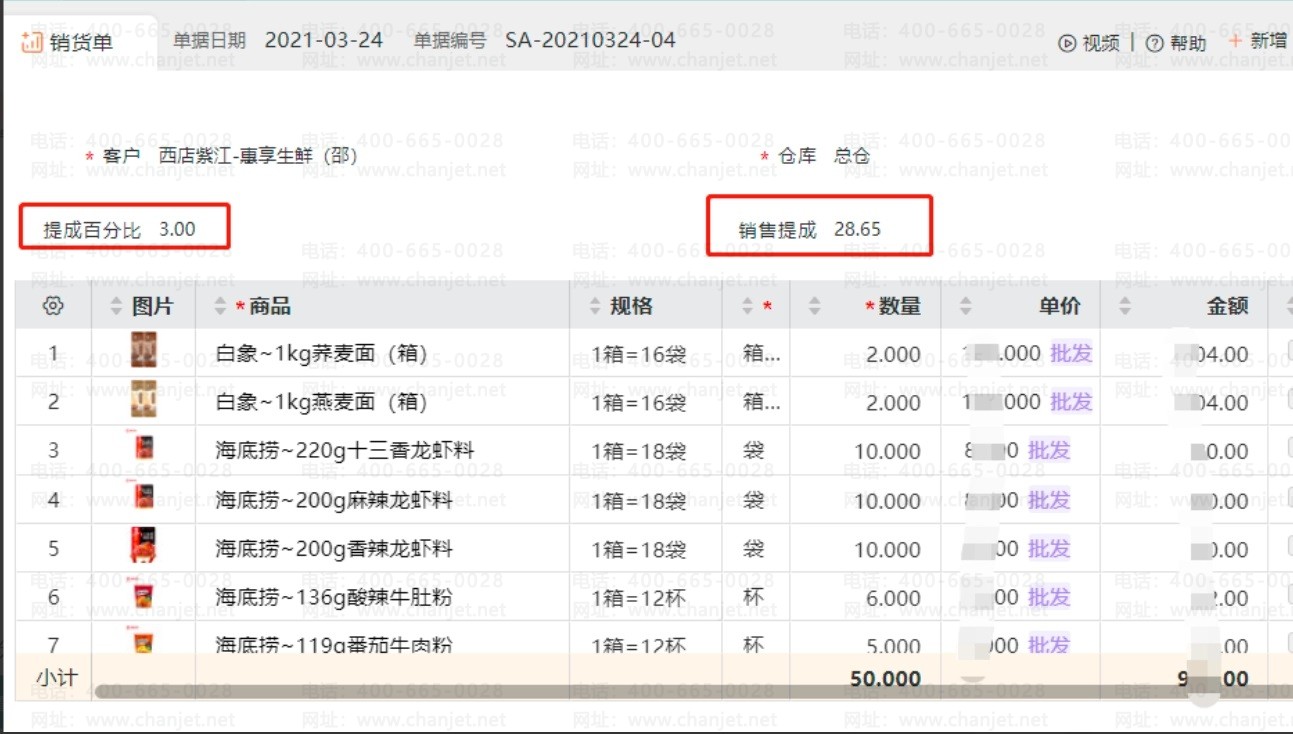Click the 小计 total quantity 50.000
Screen dimensions: 1293x734
click(x=885, y=679)
